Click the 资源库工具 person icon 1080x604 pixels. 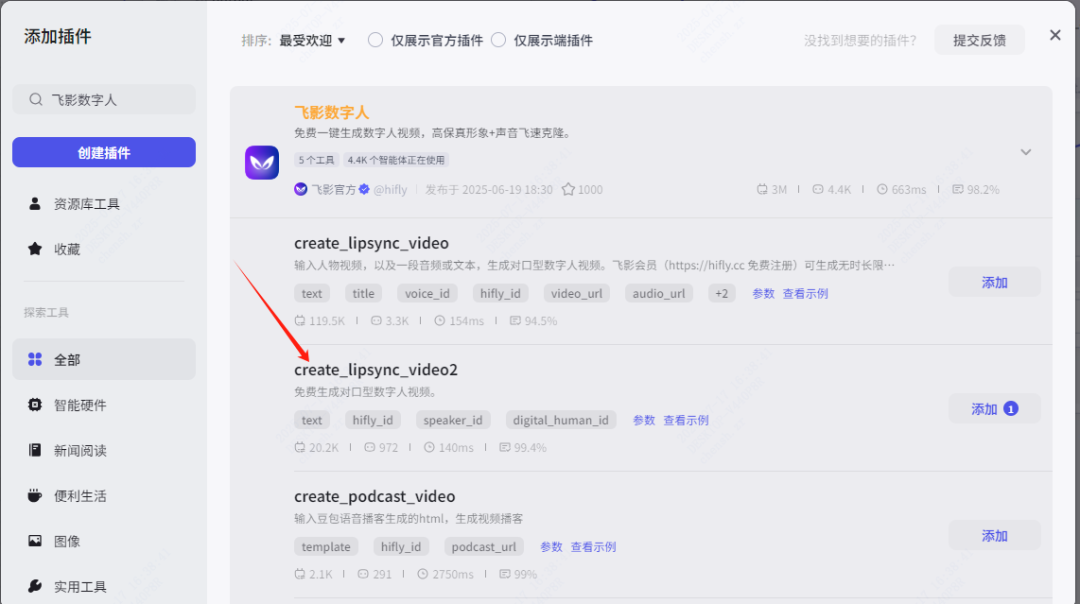coord(34,204)
